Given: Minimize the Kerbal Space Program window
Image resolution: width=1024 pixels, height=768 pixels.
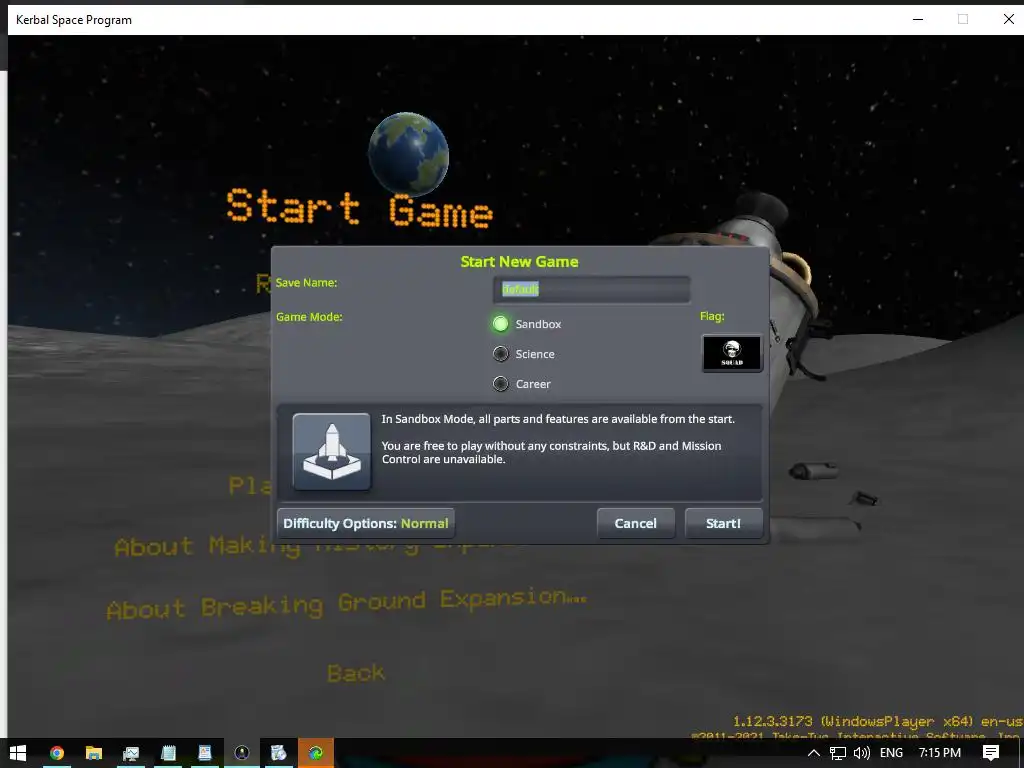Looking at the screenshot, I should tap(918, 20).
